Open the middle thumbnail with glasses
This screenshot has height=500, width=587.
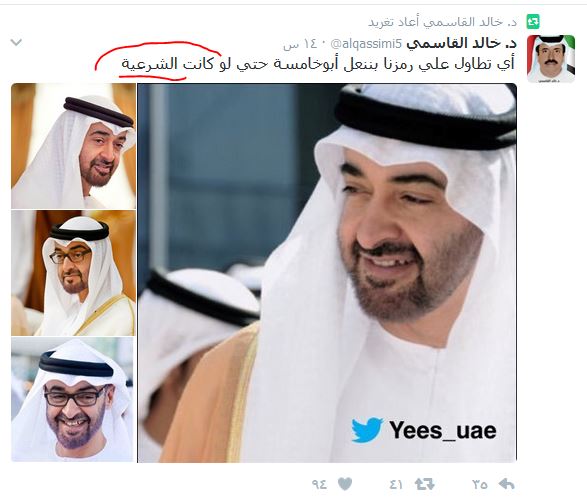tap(73, 273)
